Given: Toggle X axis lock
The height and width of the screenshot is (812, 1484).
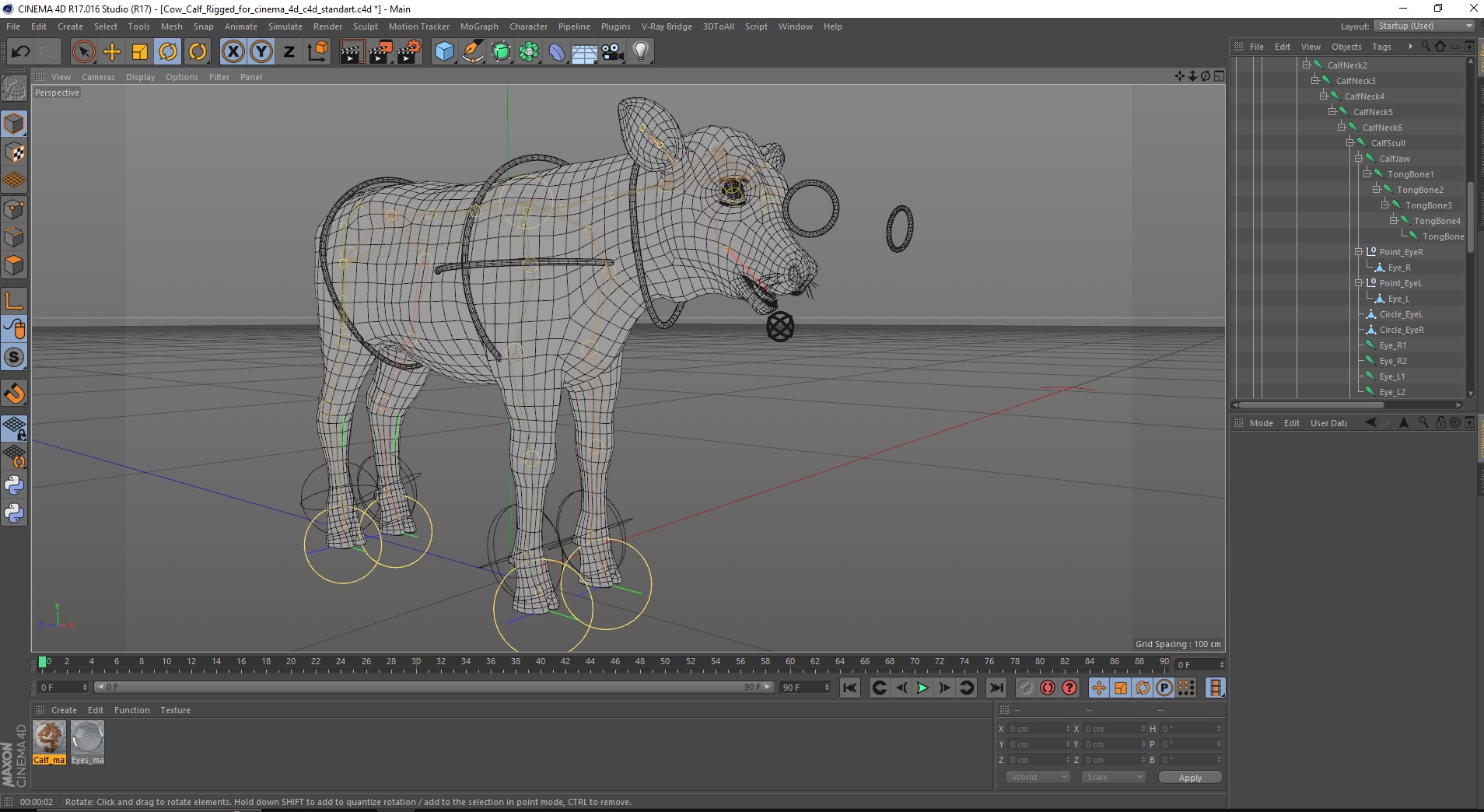Looking at the screenshot, I should point(233,52).
